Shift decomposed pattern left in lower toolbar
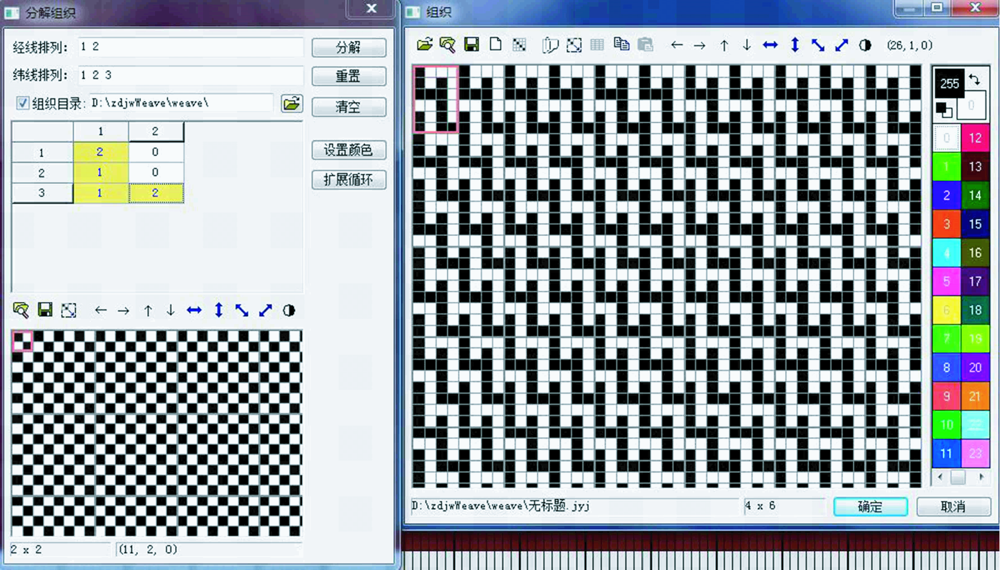This screenshot has height=570, width=1000. pyautogui.click(x=100, y=310)
